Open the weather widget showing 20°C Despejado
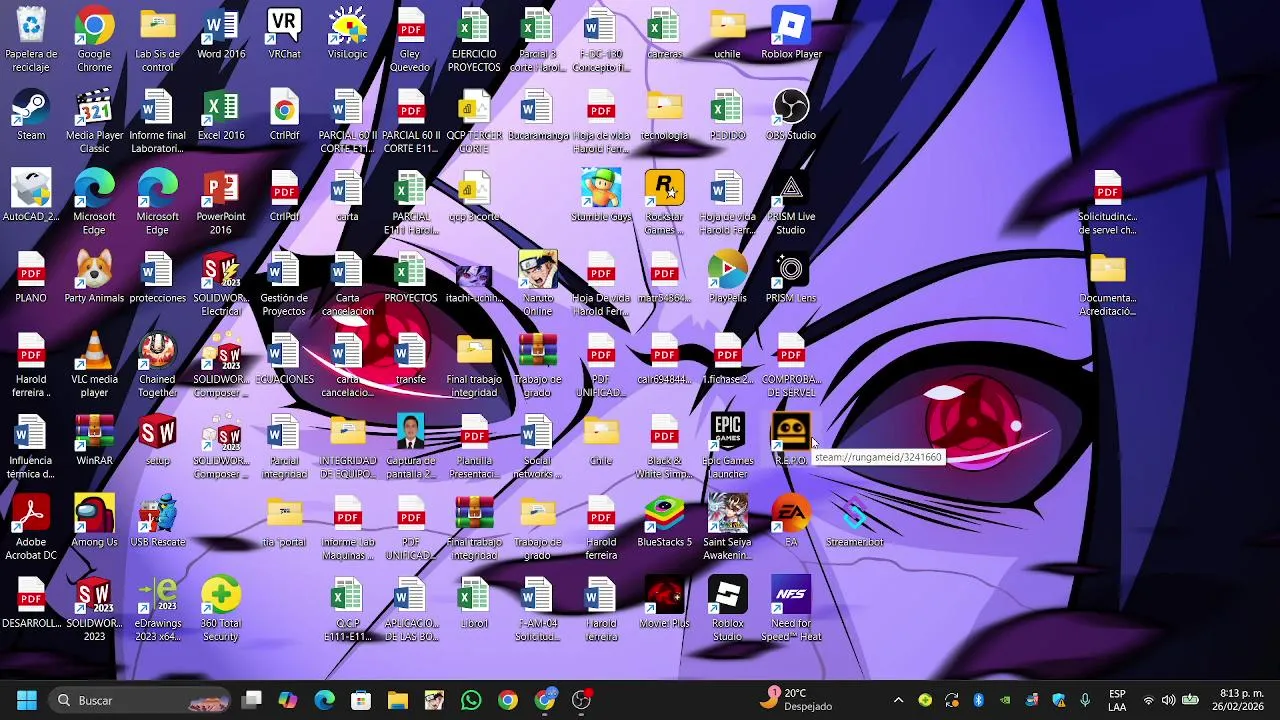This screenshot has height=720, width=1280. click(797, 699)
